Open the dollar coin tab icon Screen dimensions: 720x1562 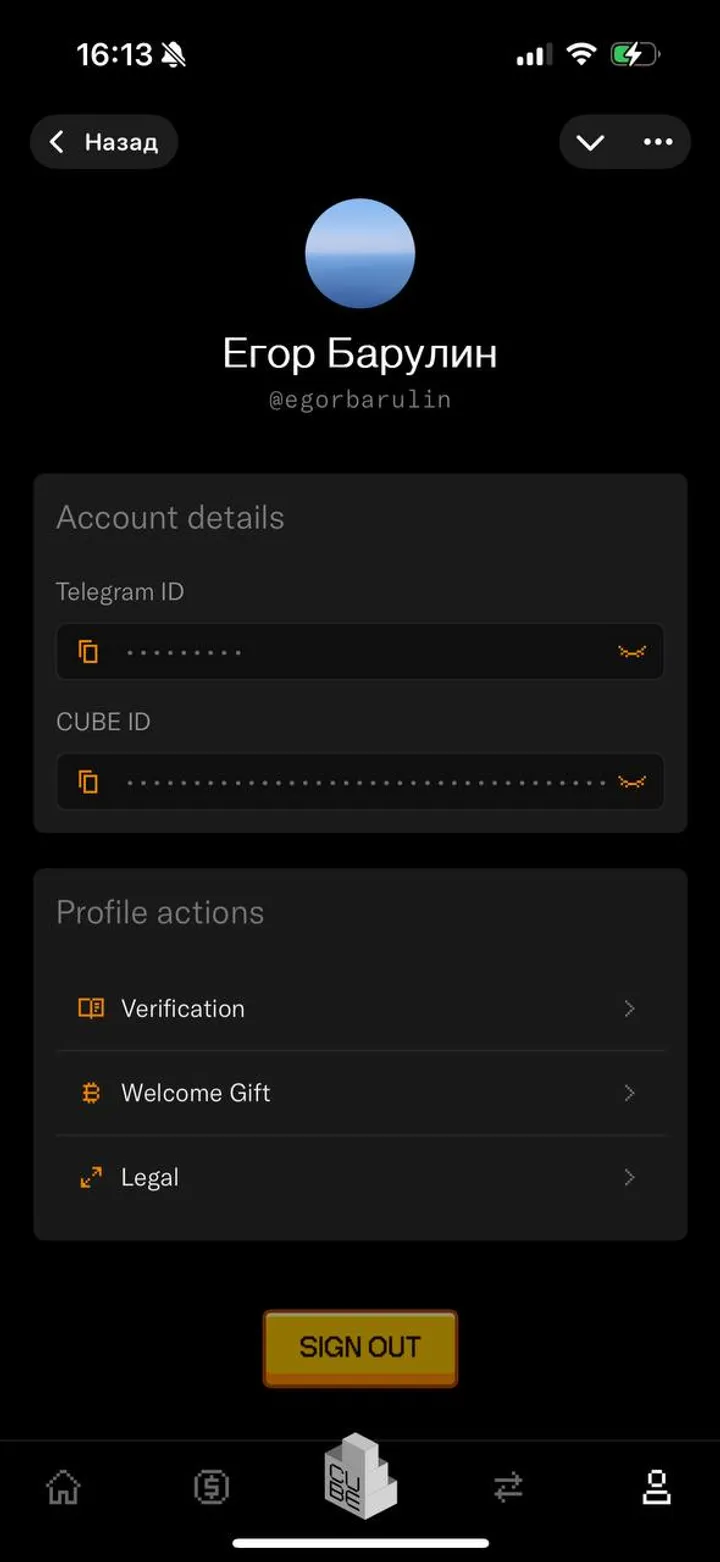click(x=211, y=1488)
